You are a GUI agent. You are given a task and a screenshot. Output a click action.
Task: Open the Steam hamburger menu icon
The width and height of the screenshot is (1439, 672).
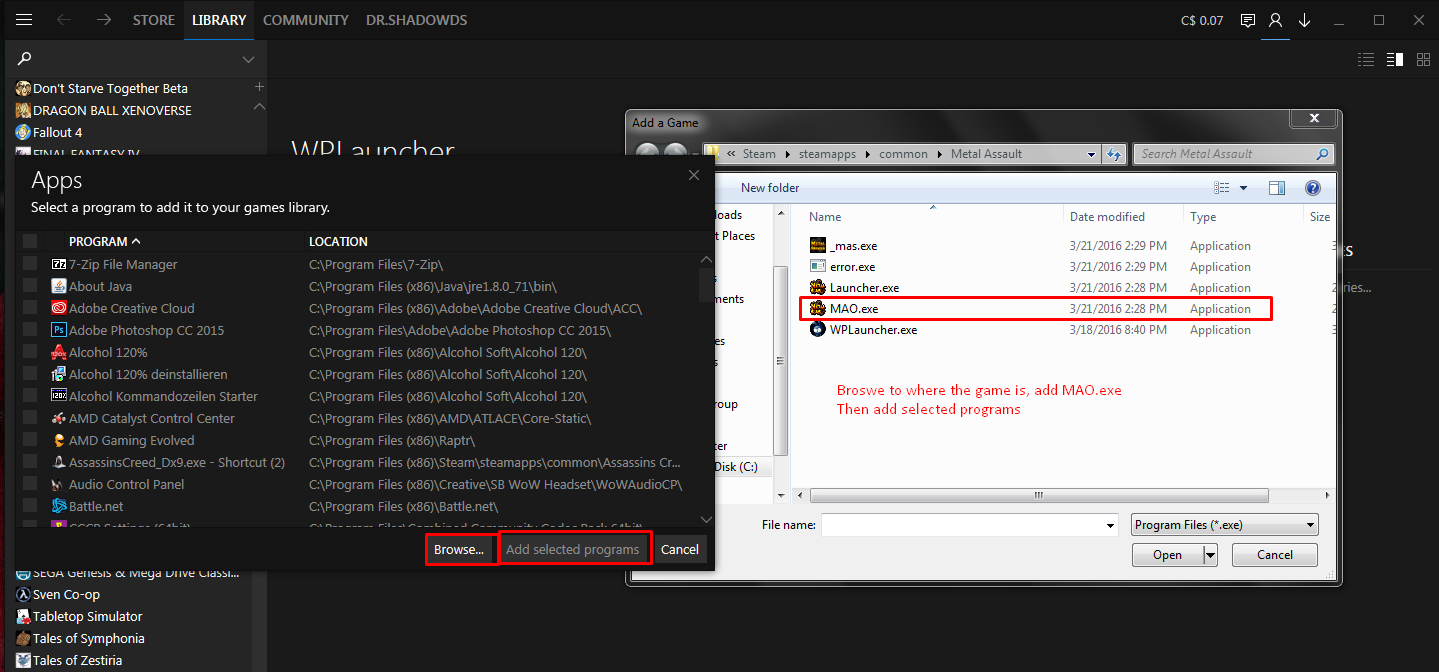tap(24, 20)
